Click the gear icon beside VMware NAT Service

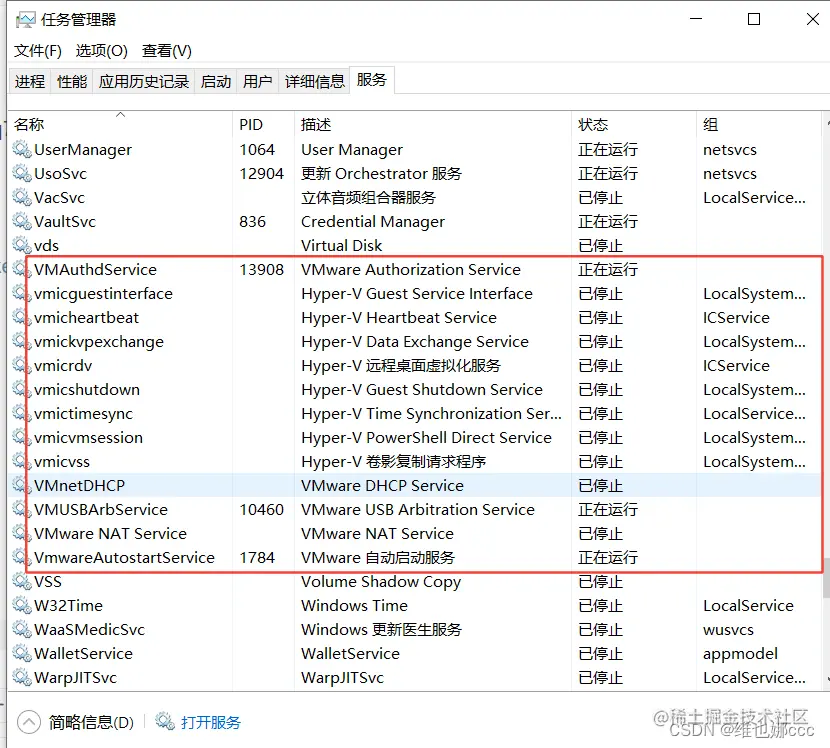tap(22, 533)
